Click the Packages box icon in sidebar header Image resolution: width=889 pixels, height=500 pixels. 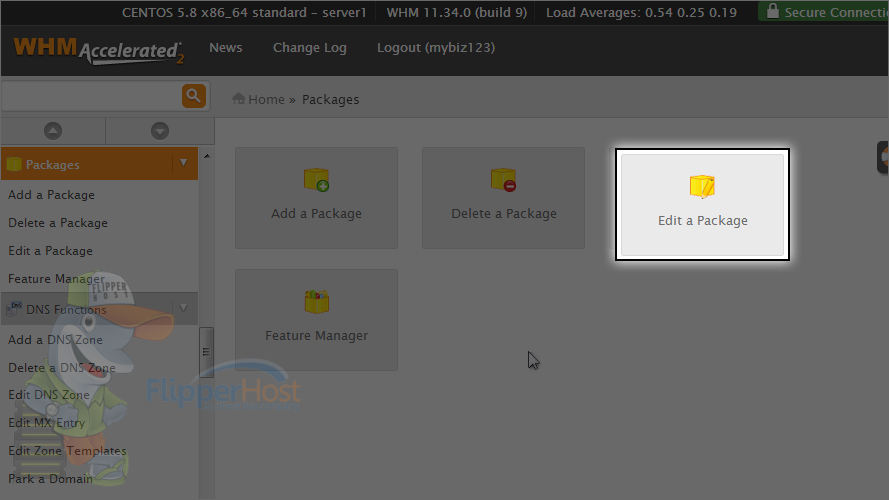coord(14,164)
